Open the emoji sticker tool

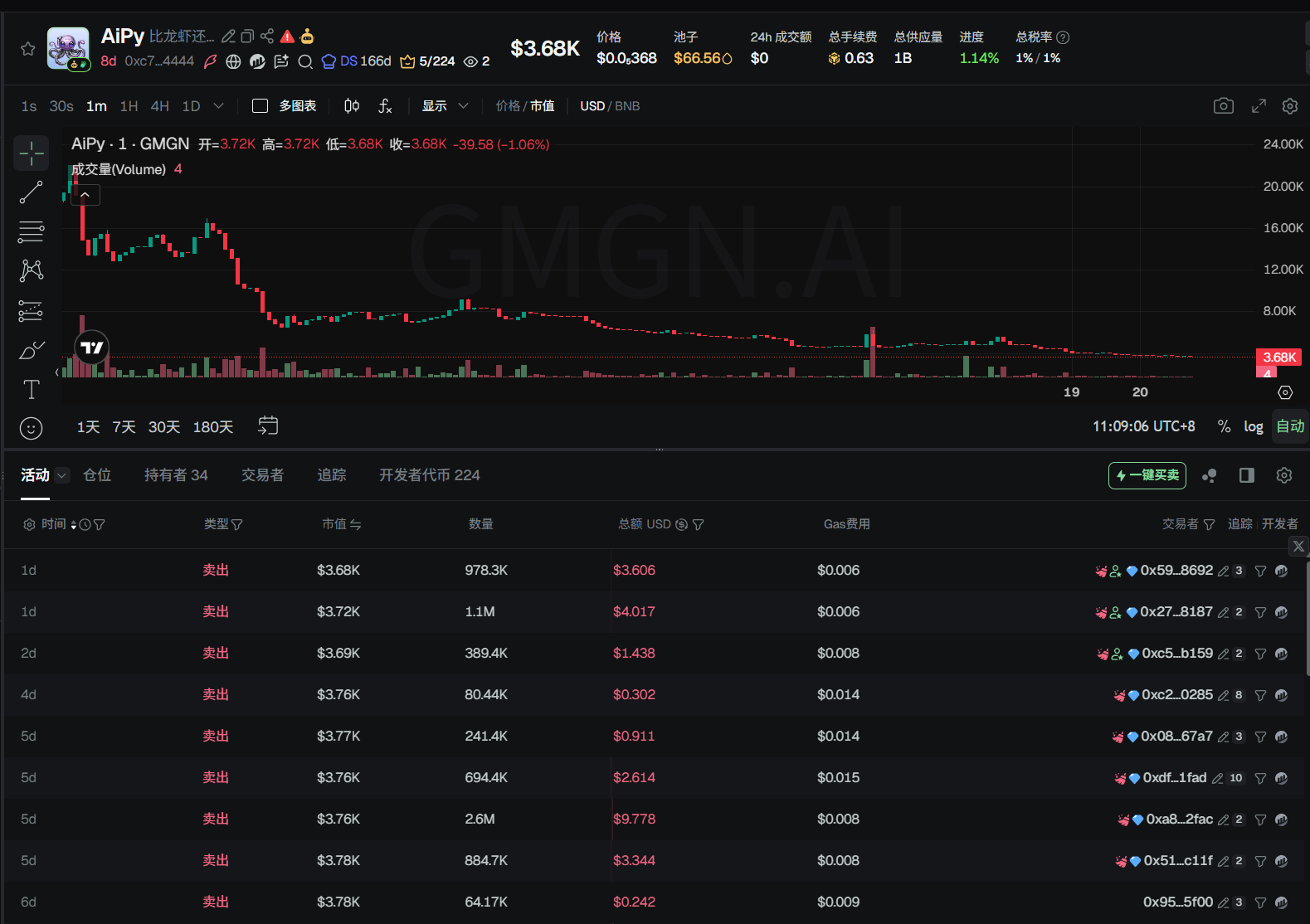[x=31, y=428]
